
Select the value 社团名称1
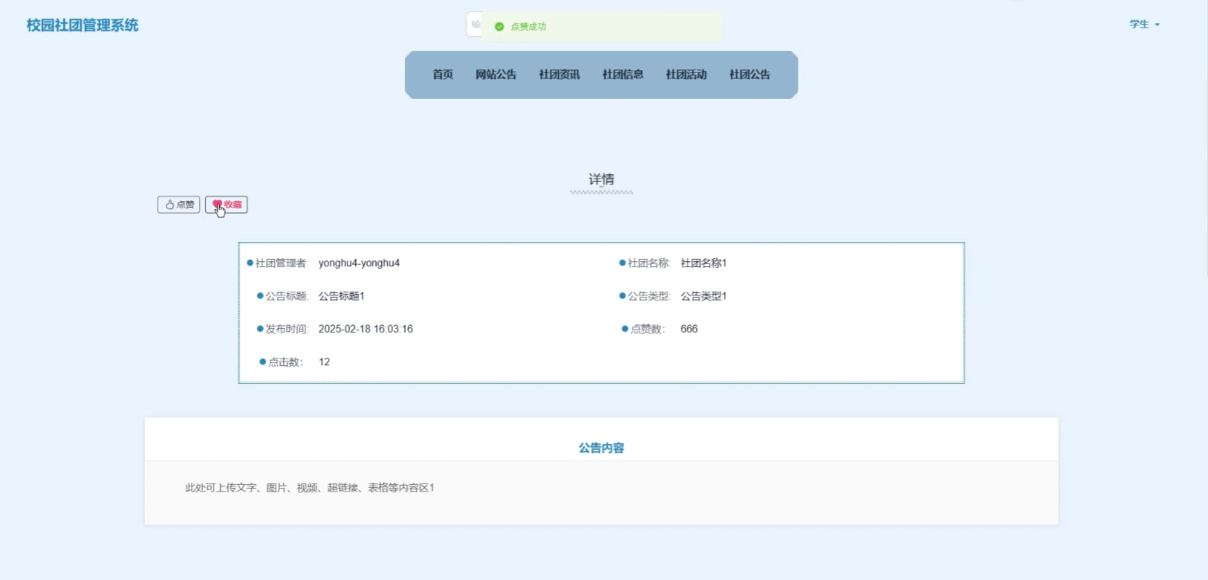tap(704, 263)
